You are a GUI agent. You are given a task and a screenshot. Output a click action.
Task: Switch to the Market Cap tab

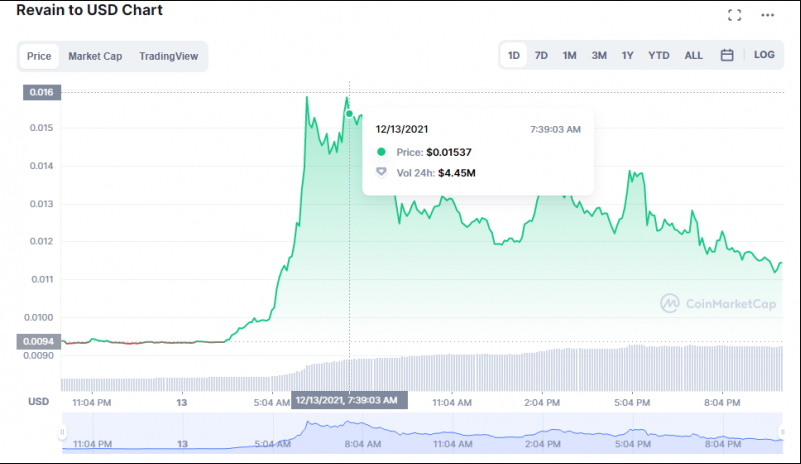(95, 56)
